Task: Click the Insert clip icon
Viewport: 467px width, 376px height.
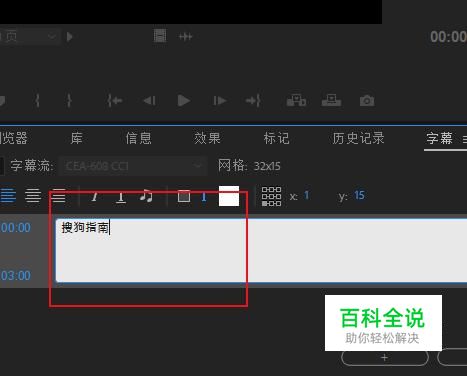Action: 296,100
